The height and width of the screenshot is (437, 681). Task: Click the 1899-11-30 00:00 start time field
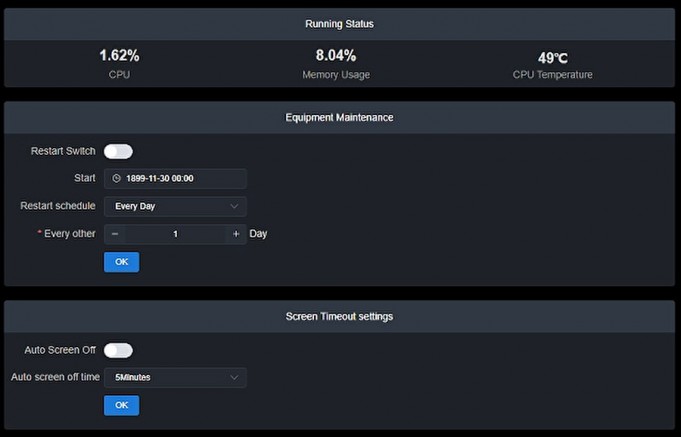(175, 178)
